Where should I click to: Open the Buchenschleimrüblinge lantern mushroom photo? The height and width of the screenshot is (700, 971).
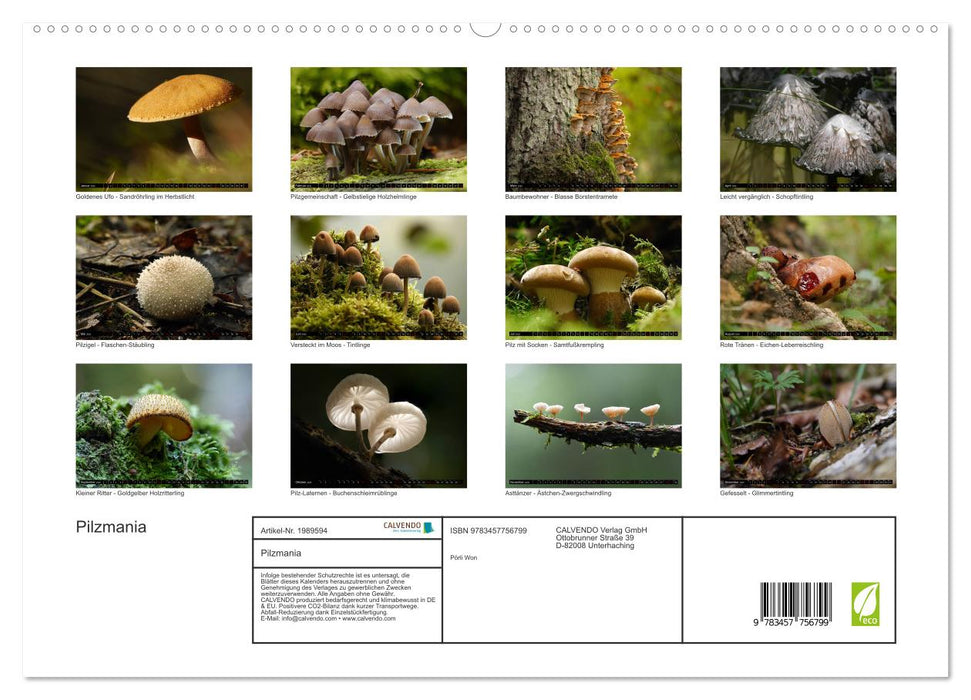379,424
